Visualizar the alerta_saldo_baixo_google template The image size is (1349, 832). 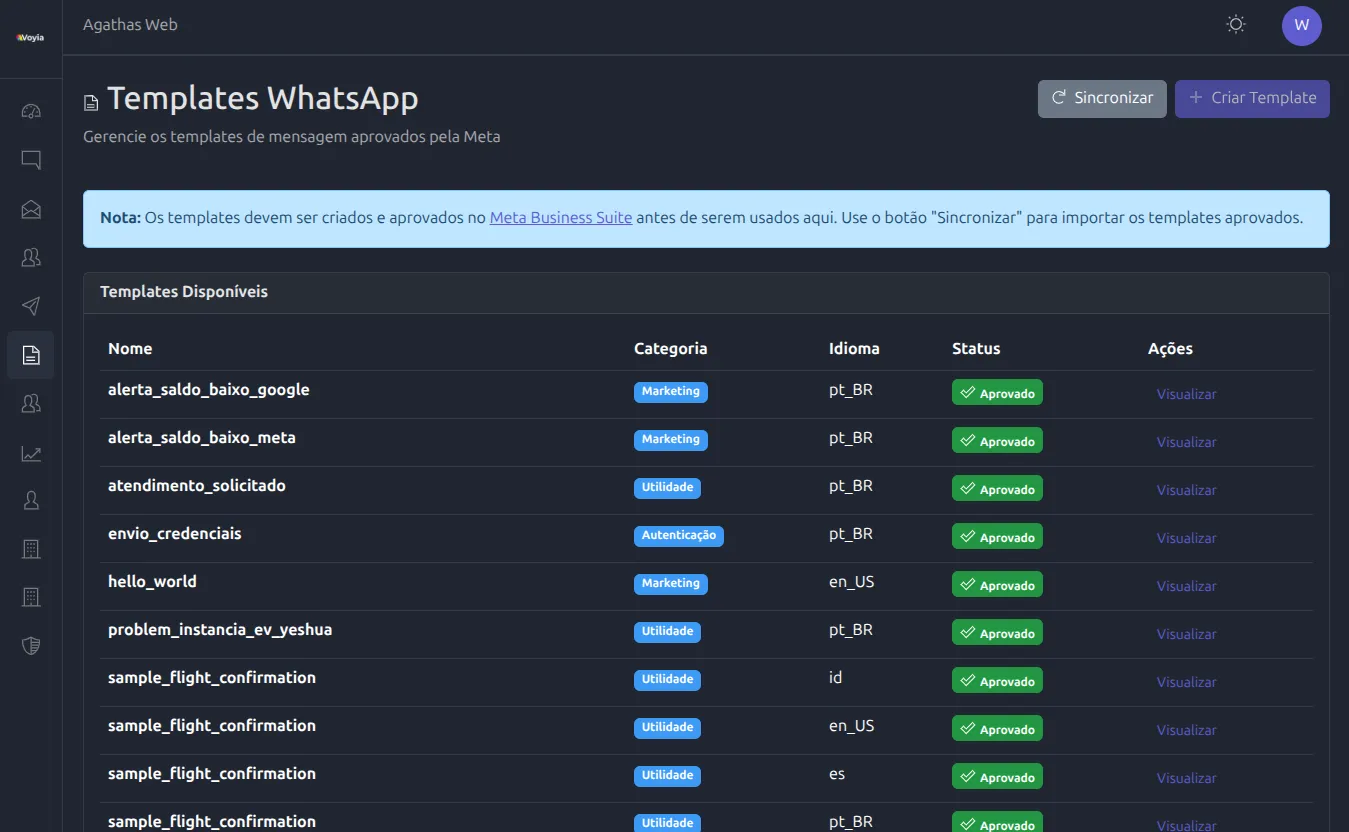coord(1186,394)
